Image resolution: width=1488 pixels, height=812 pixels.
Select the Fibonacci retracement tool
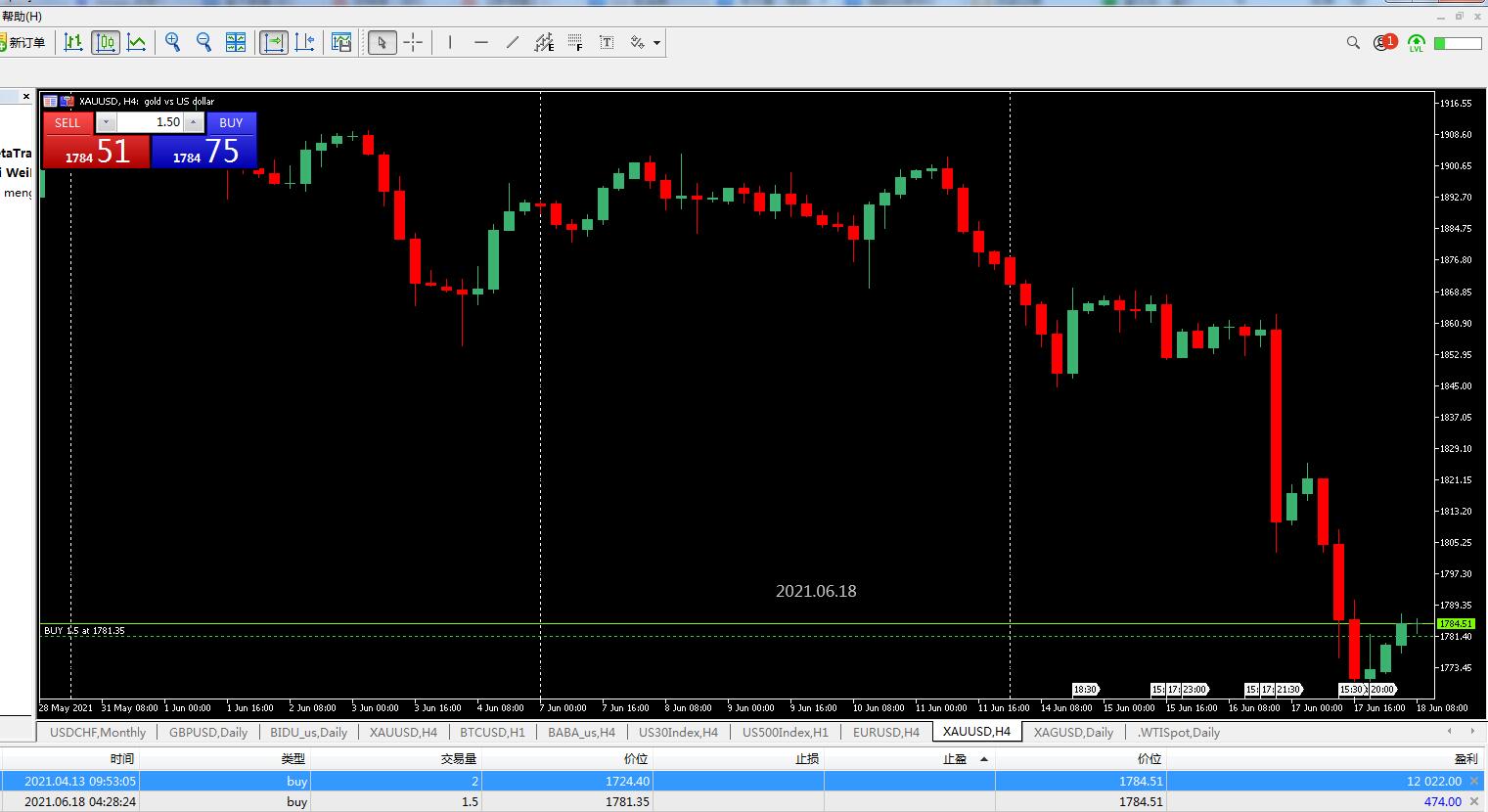[x=575, y=42]
